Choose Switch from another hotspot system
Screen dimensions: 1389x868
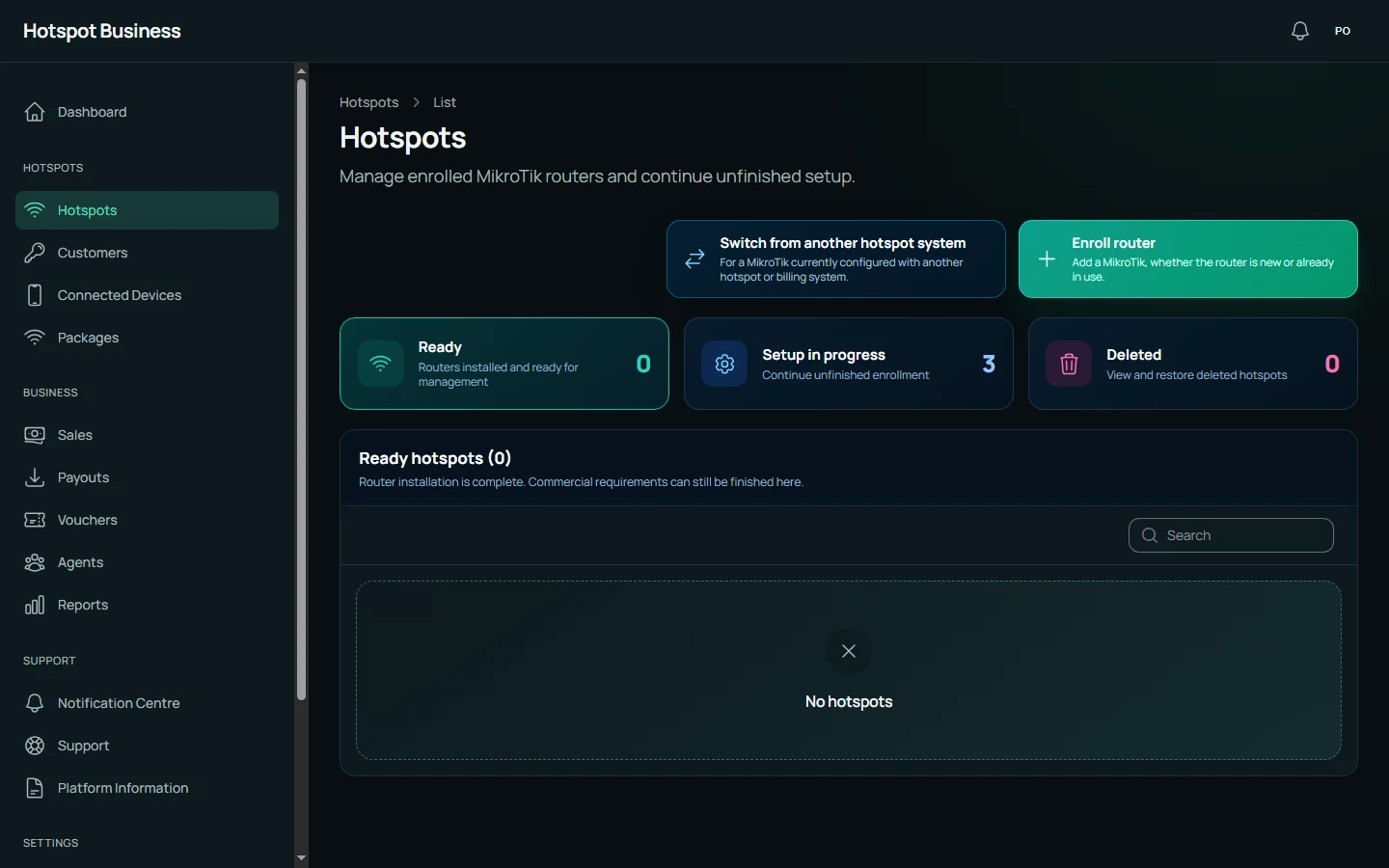[x=836, y=259]
